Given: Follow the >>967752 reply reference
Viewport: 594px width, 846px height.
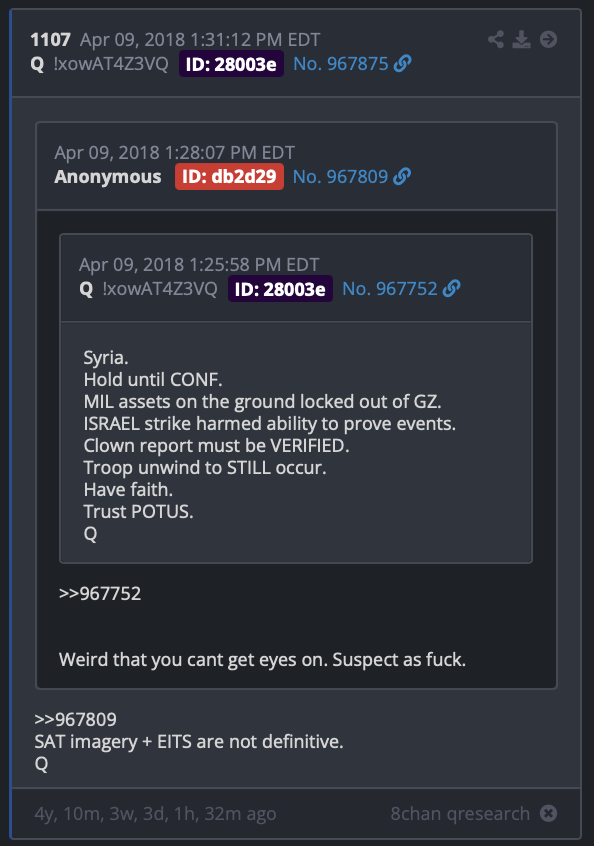Looking at the screenshot, I should coord(100,593).
